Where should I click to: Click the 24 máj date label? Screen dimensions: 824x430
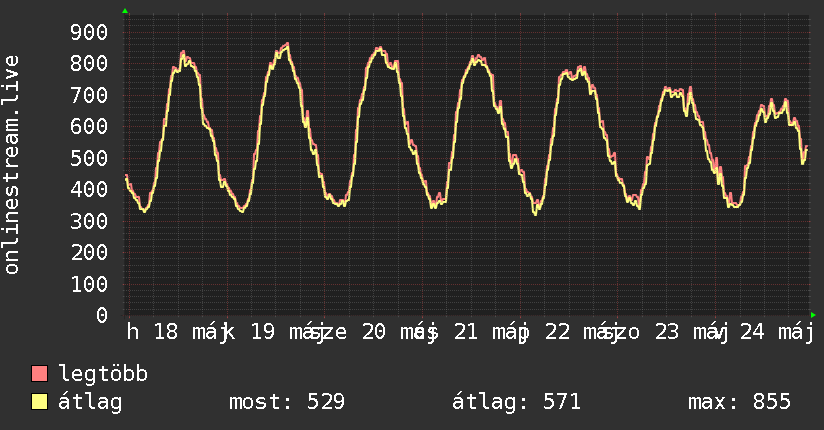pyautogui.click(x=777, y=333)
